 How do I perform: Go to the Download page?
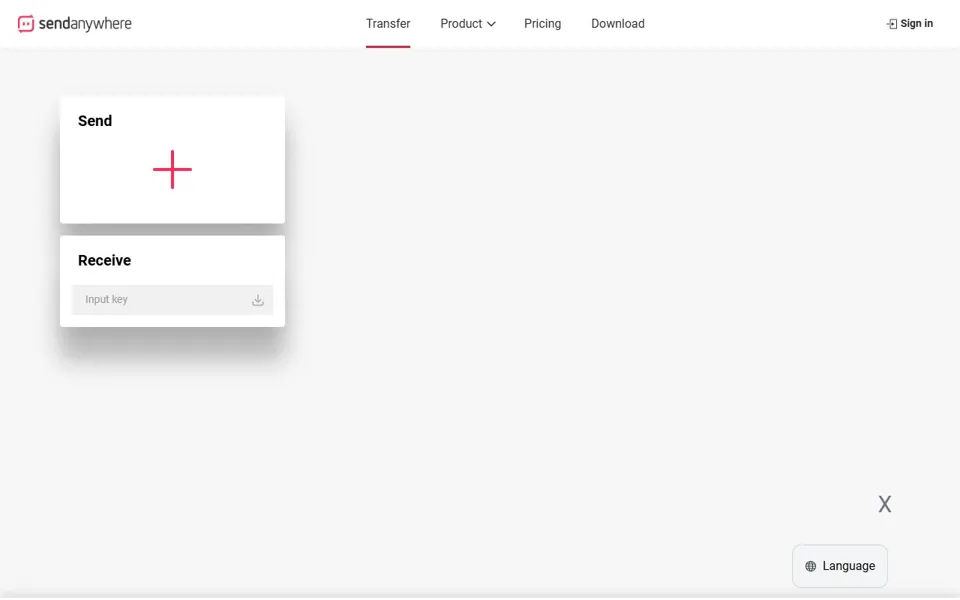(618, 24)
